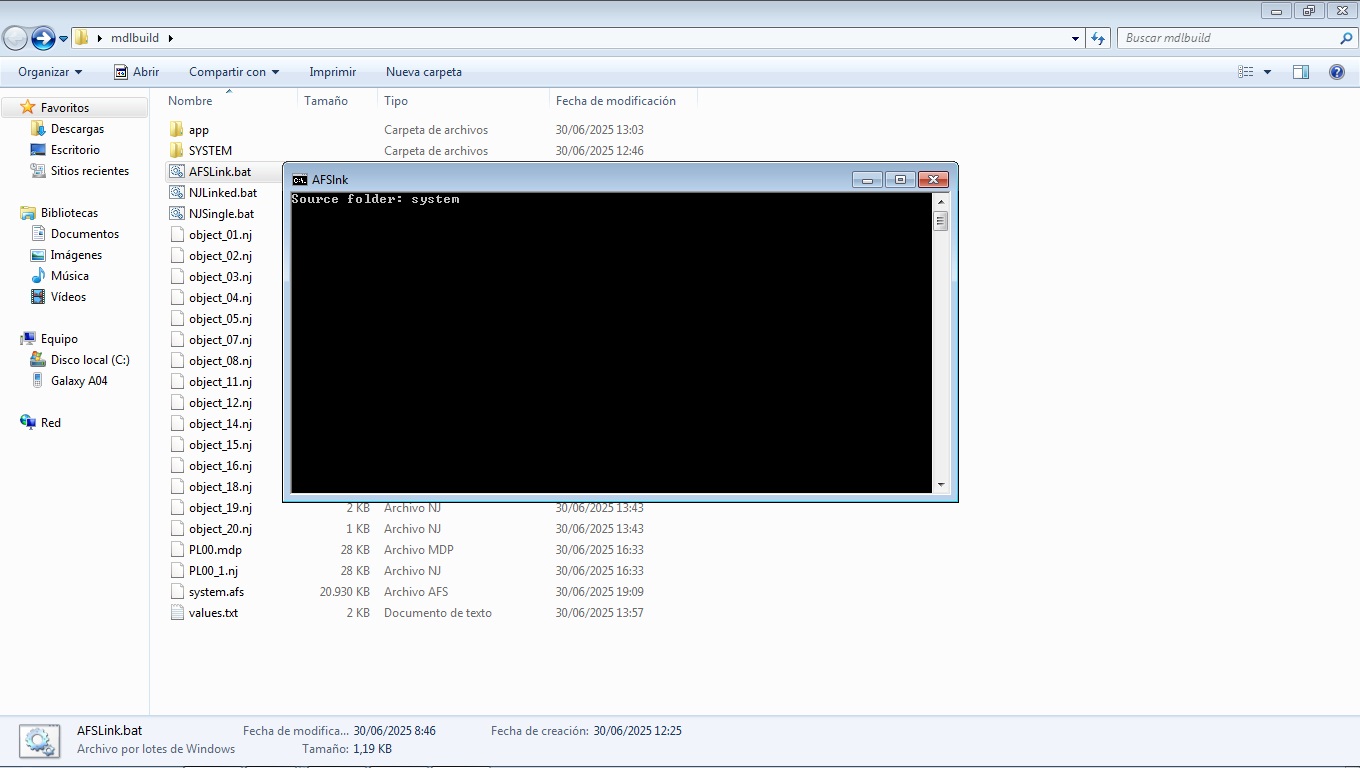The height and width of the screenshot is (768, 1360).
Task: Open the Galaxy A04 device
Action: (x=79, y=381)
